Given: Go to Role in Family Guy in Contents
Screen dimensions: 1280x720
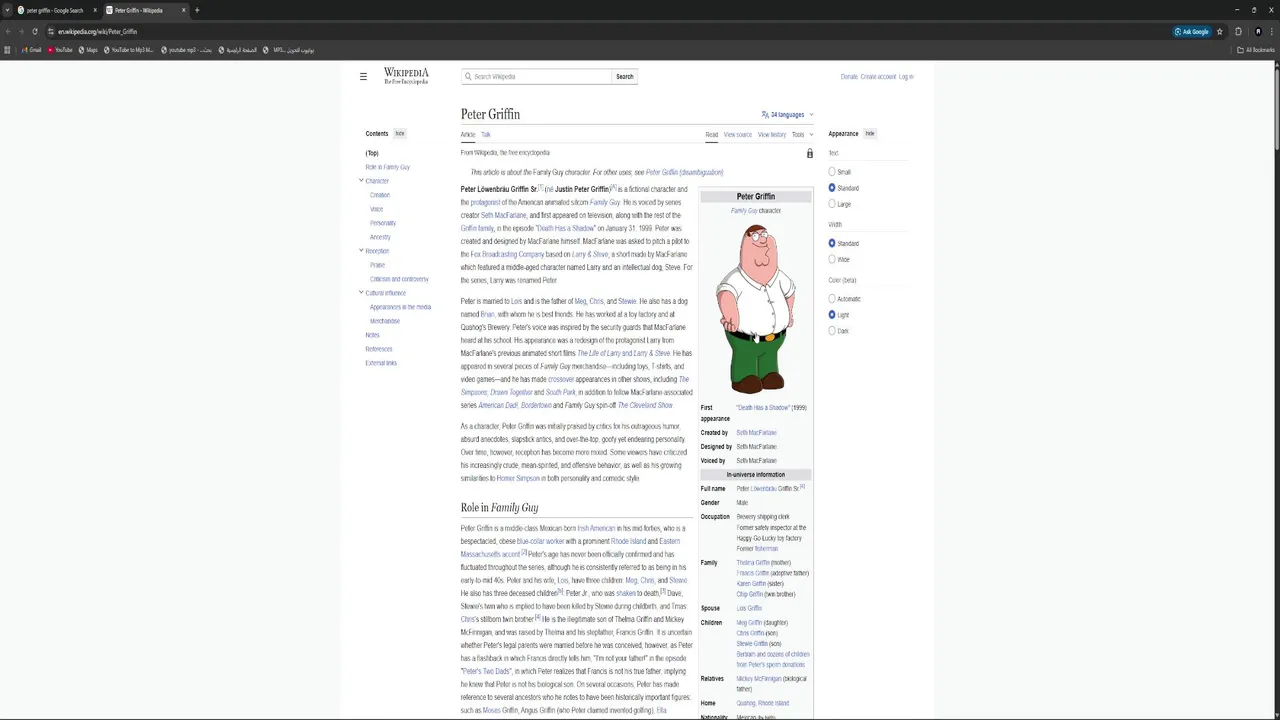Looking at the screenshot, I should pos(388,167).
